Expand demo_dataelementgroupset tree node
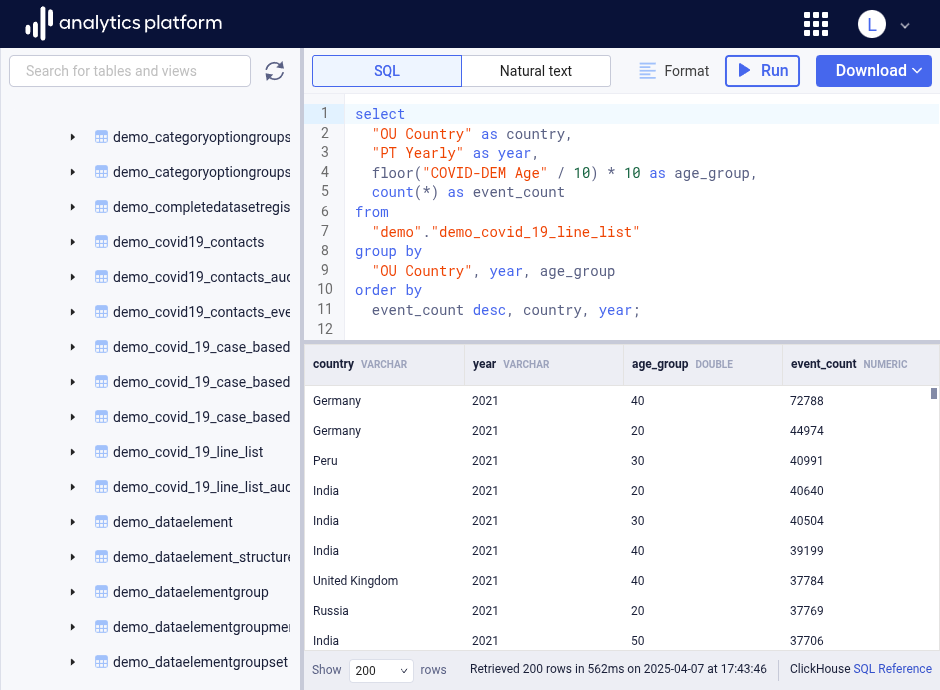The width and height of the screenshot is (940, 690). 73,662
